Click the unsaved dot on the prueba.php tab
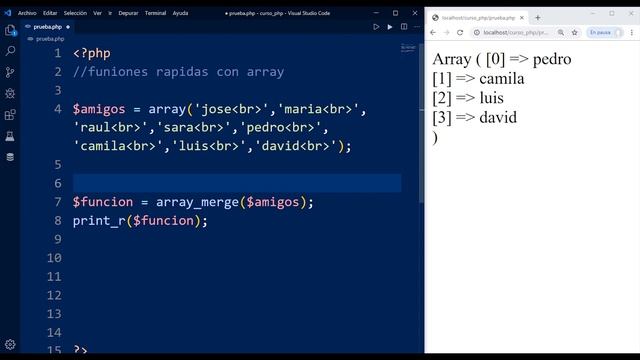 pos(68,27)
